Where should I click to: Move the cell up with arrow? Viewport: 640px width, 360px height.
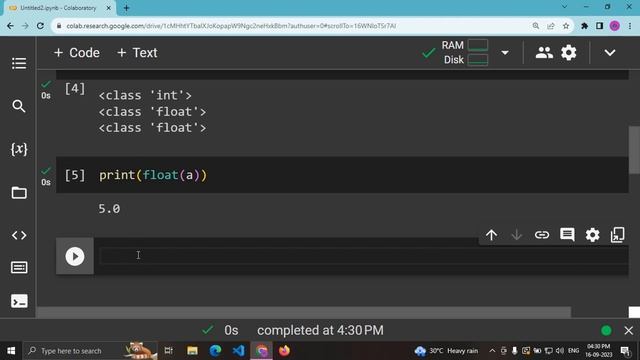click(491, 235)
